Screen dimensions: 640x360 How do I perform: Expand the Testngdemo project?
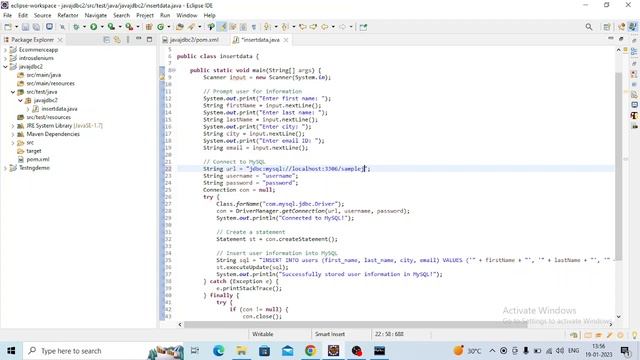click(5, 168)
